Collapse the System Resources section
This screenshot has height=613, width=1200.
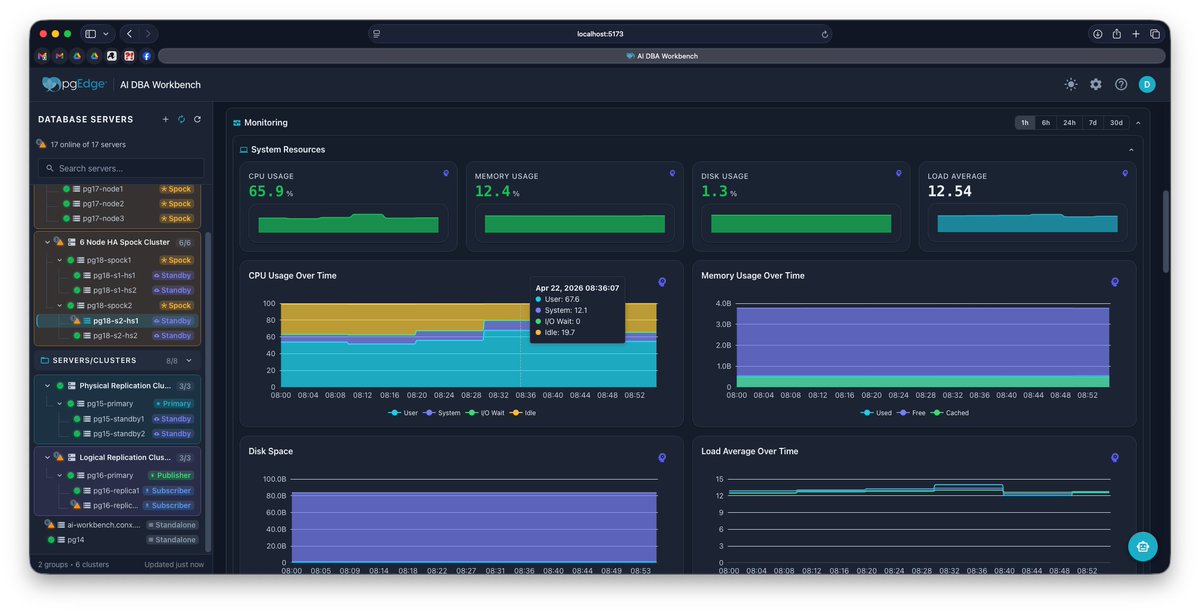1131,149
